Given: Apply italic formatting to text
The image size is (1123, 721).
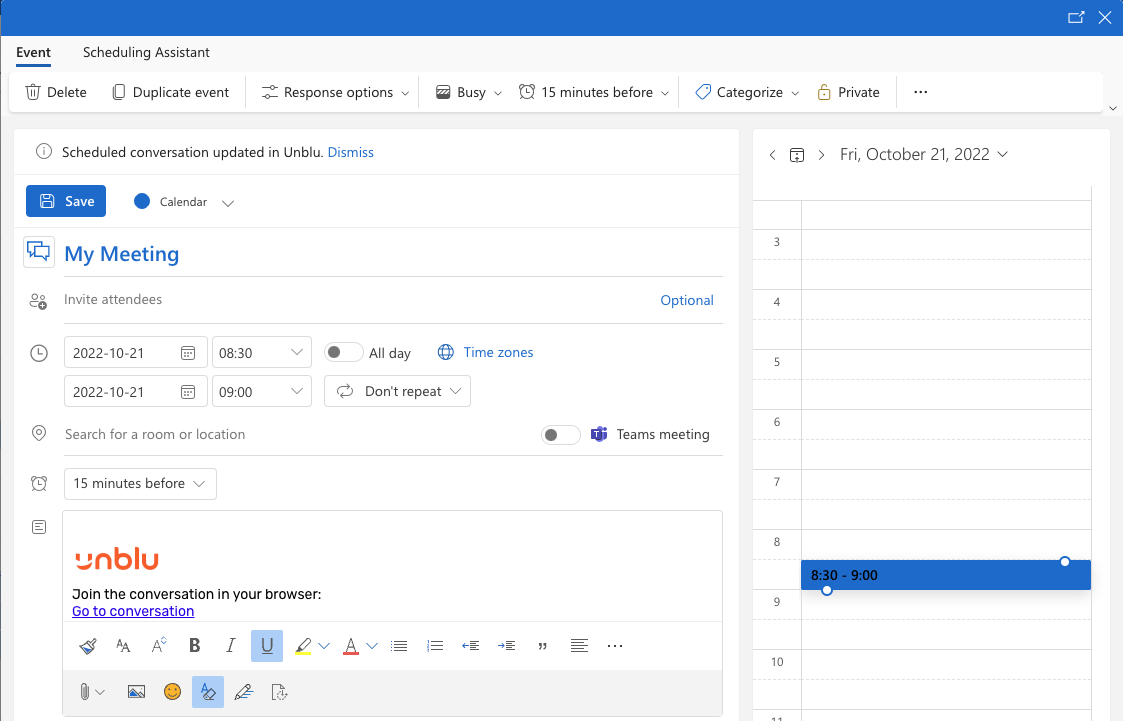Looking at the screenshot, I should click(x=231, y=646).
